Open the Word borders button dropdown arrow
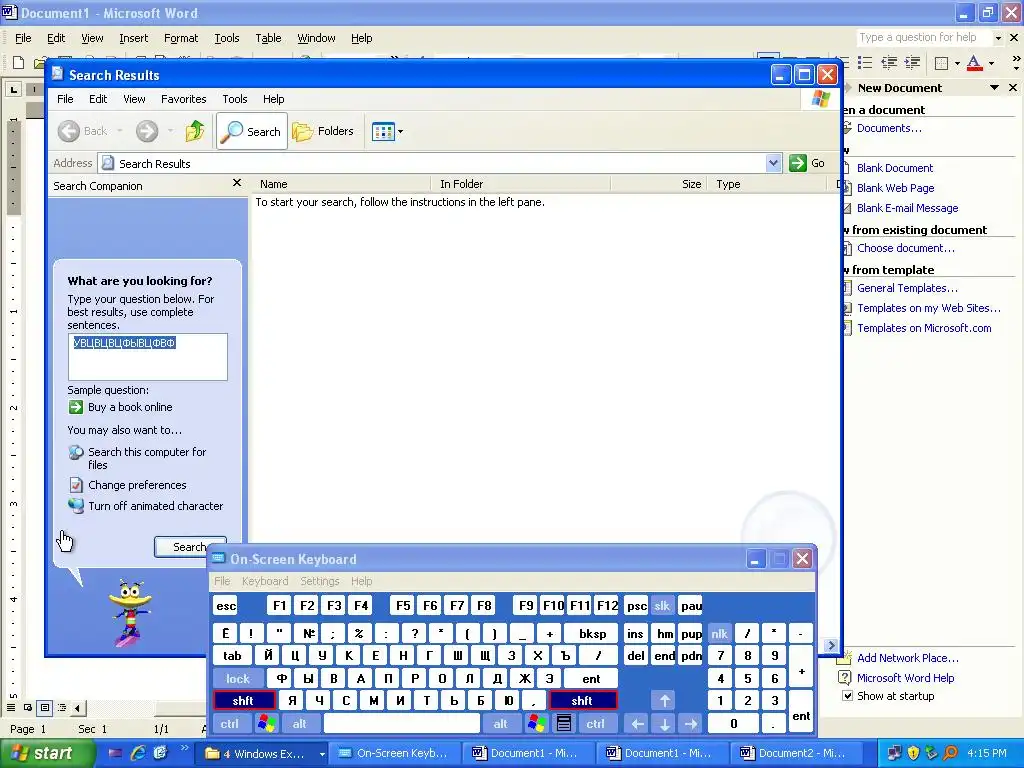This screenshot has height=768, width=1024. 957,63
